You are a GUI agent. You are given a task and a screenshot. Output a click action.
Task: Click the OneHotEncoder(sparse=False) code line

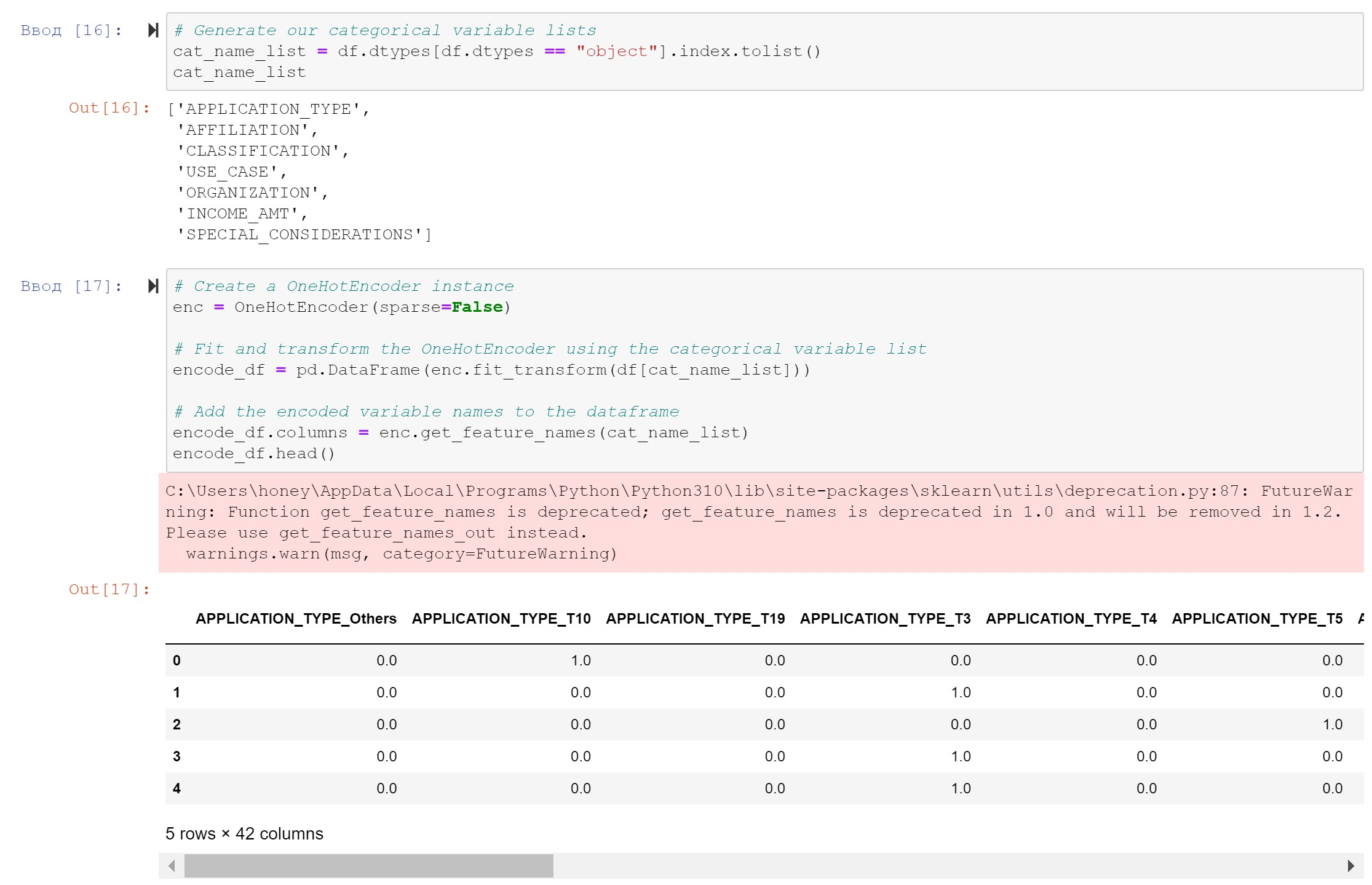pos(341,308)
